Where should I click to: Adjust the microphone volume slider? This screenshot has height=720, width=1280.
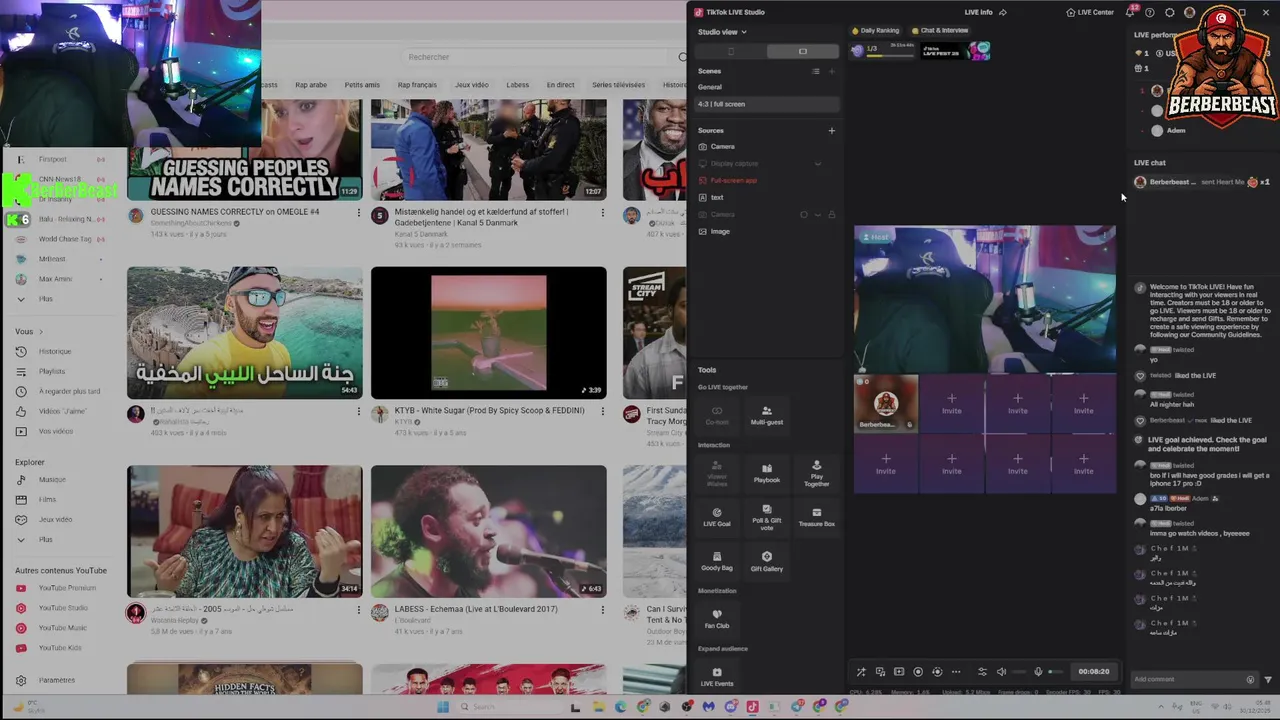click(x=1055, y=672)
